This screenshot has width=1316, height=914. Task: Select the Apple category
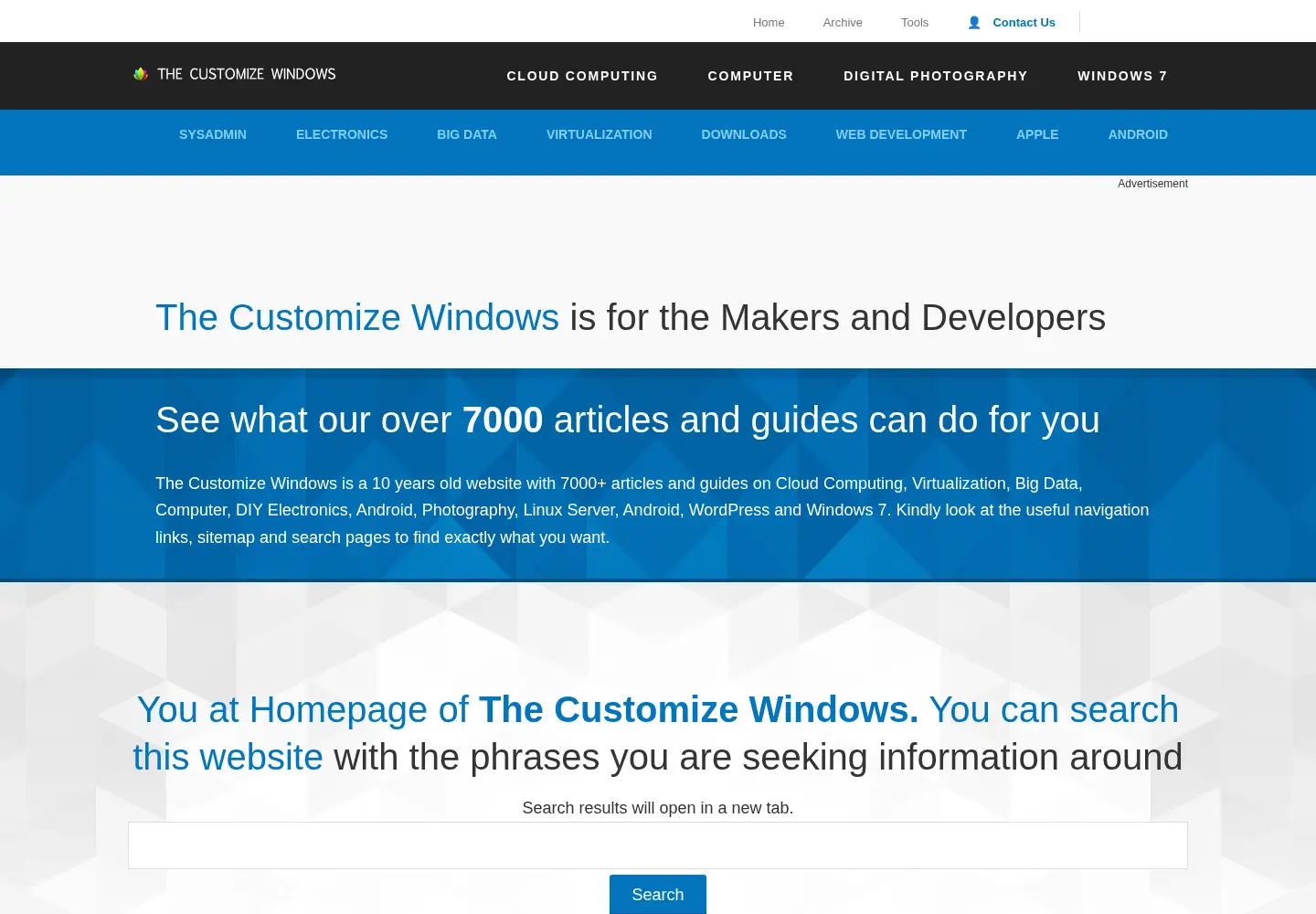(1037, 134)
